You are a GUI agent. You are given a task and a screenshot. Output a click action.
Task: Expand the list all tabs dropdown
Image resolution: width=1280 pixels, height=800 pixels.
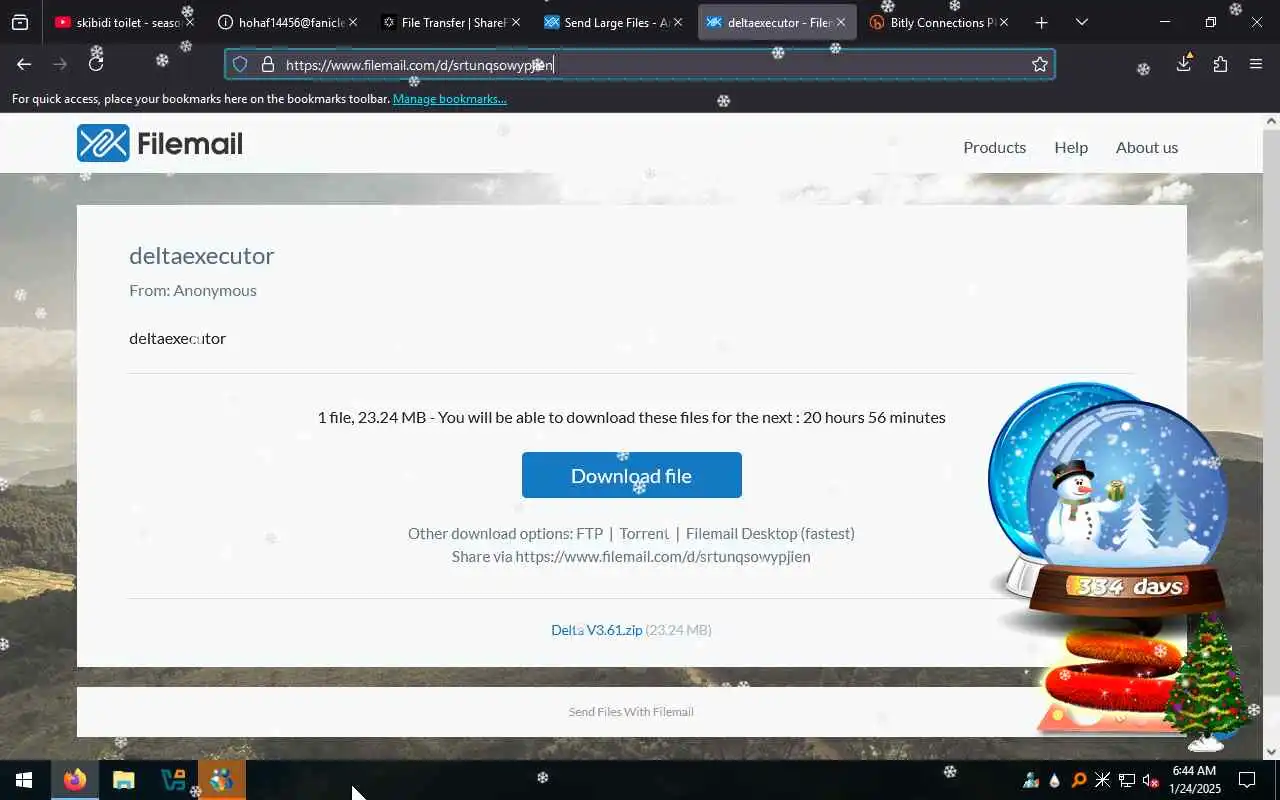coord(1082,22)
